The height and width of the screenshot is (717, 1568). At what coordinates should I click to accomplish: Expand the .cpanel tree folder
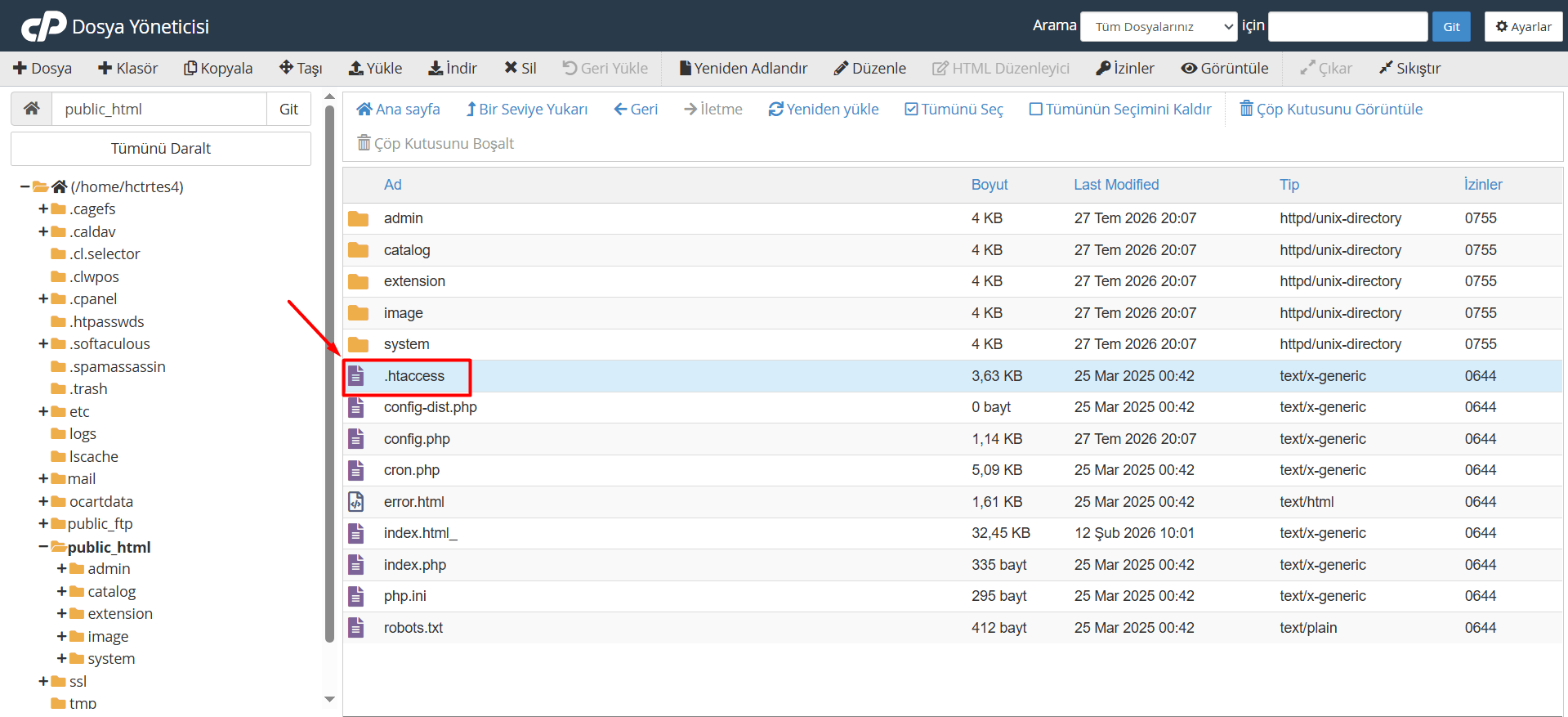pyautogui.click(x=43, y=299)
